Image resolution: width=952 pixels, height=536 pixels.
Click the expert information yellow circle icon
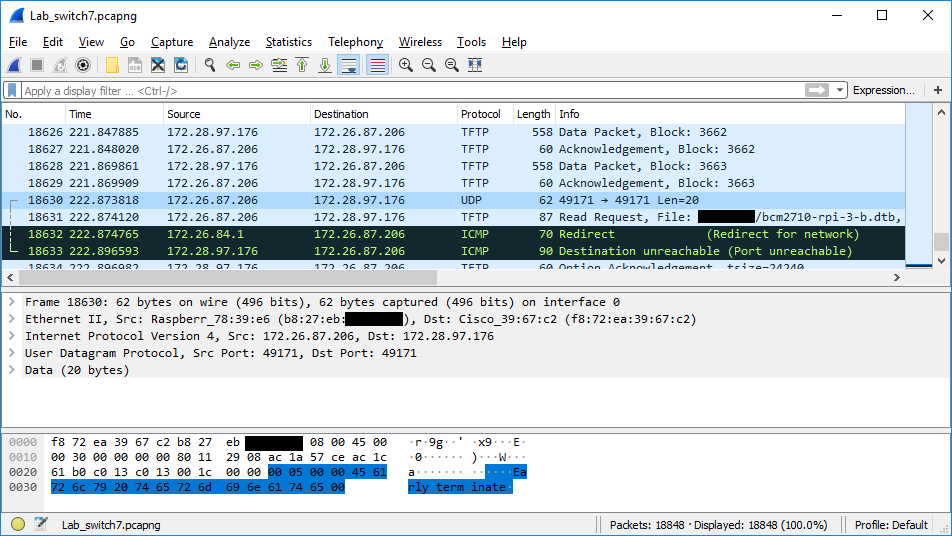tap(18, 524)
